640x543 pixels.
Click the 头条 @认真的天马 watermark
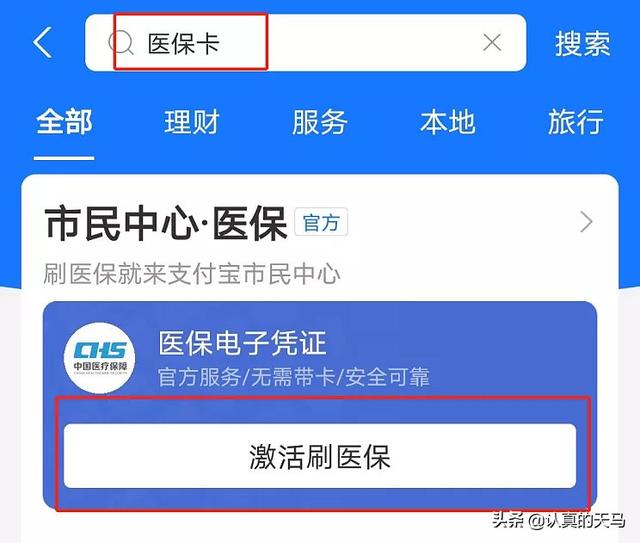pyautogui.click(x=558, y=520)
